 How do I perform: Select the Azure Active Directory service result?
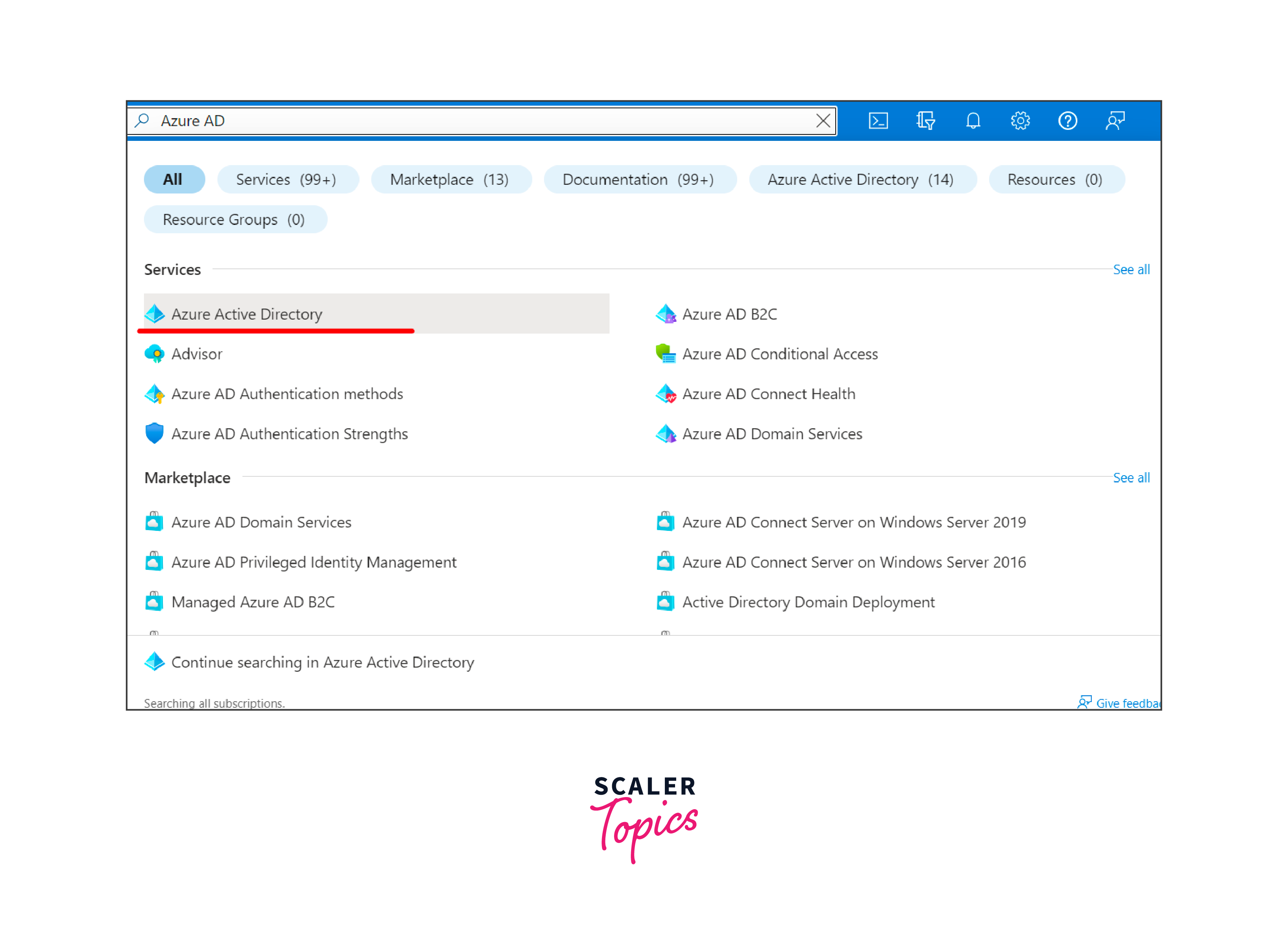tap(247, 314)
